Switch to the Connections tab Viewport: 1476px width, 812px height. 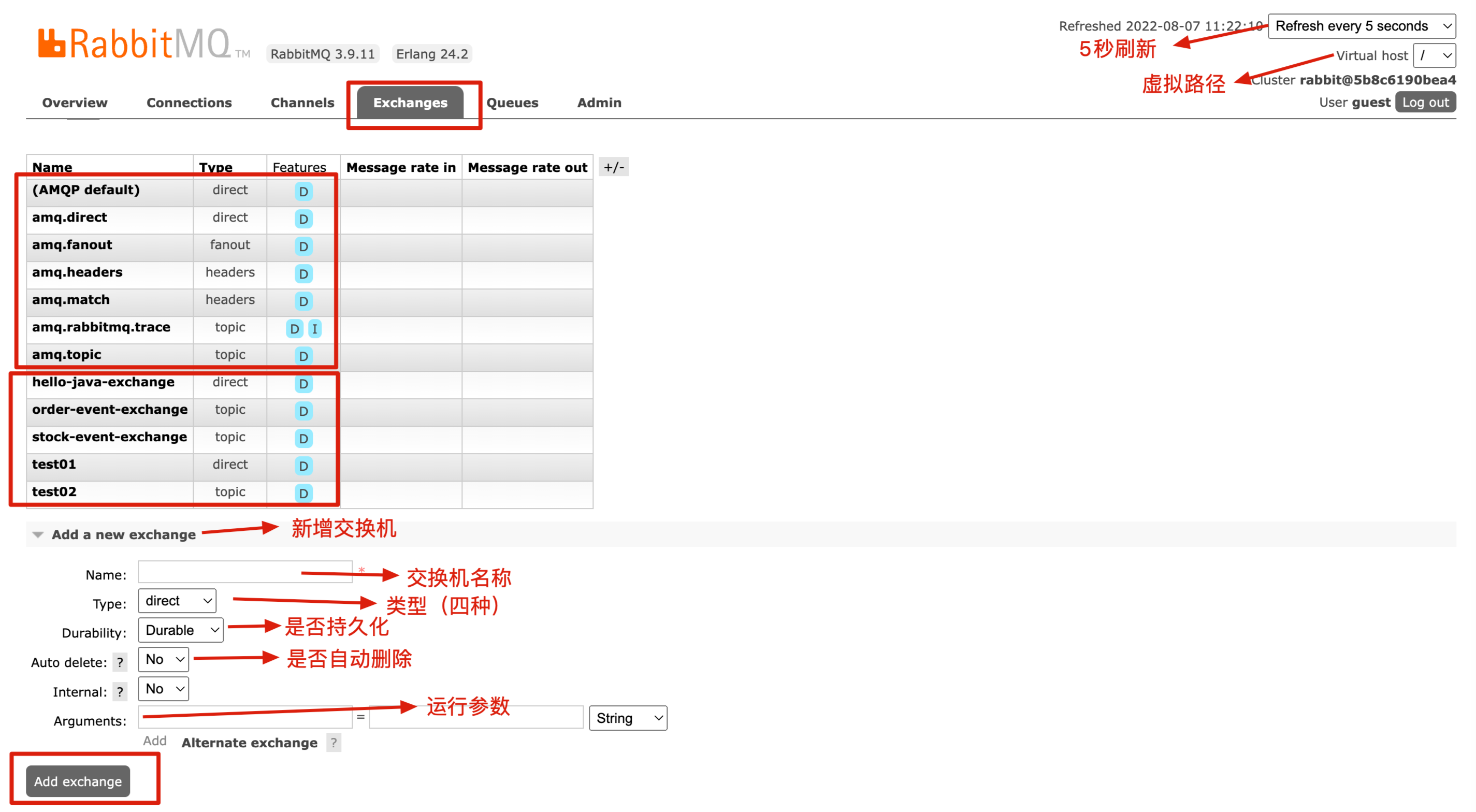pyautogui.click(x=189, y=103)
